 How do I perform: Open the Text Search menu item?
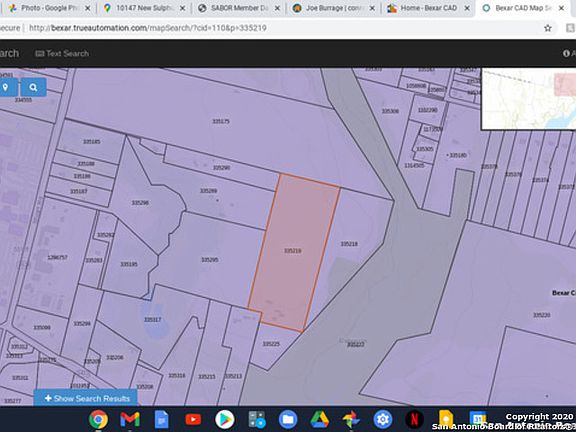click(x=62, y=54)
